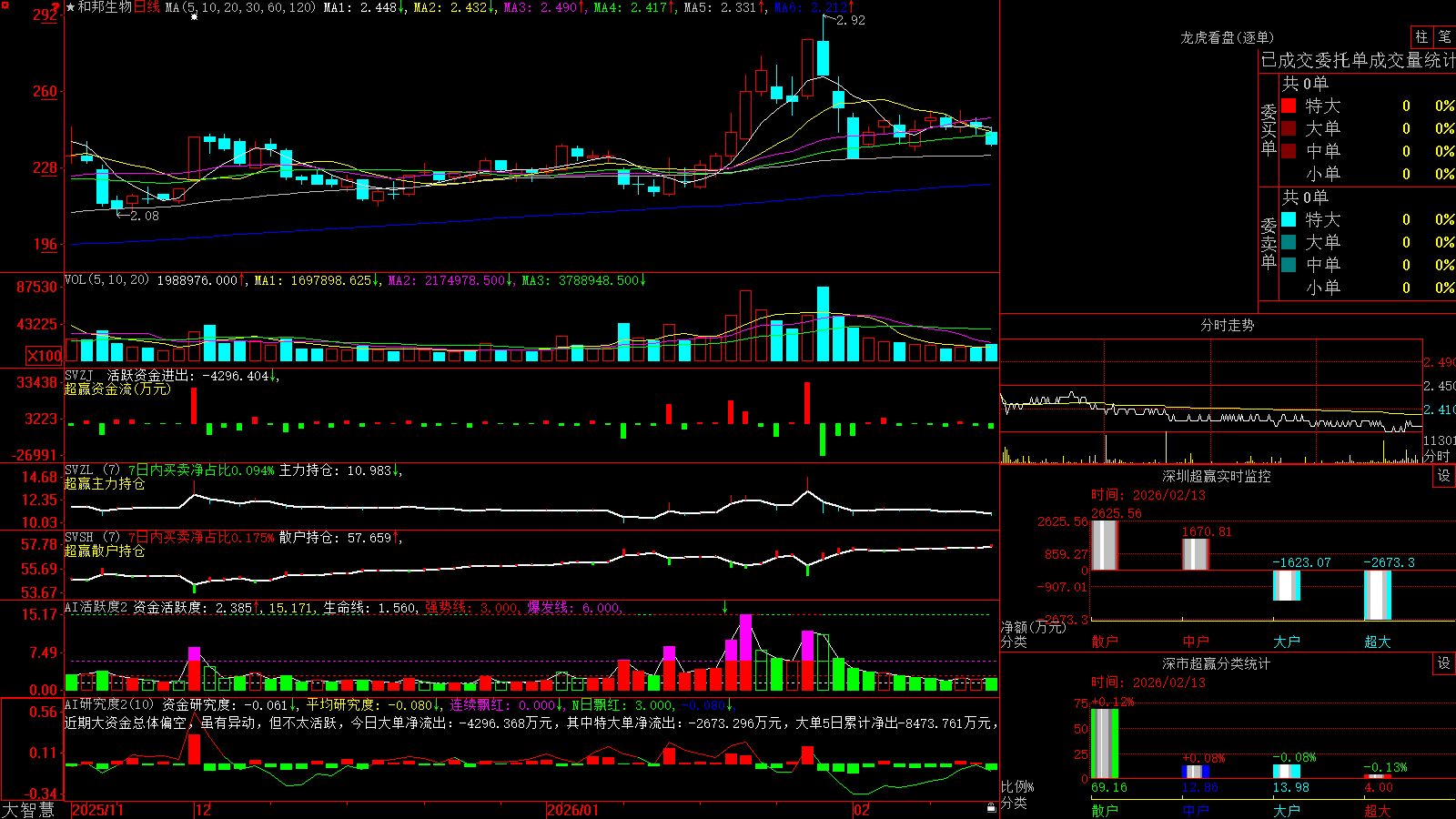Click the 已成交委托单成交量统计 header
Viewport: 1456px width, 819px height.
[x=1358, y=60]
